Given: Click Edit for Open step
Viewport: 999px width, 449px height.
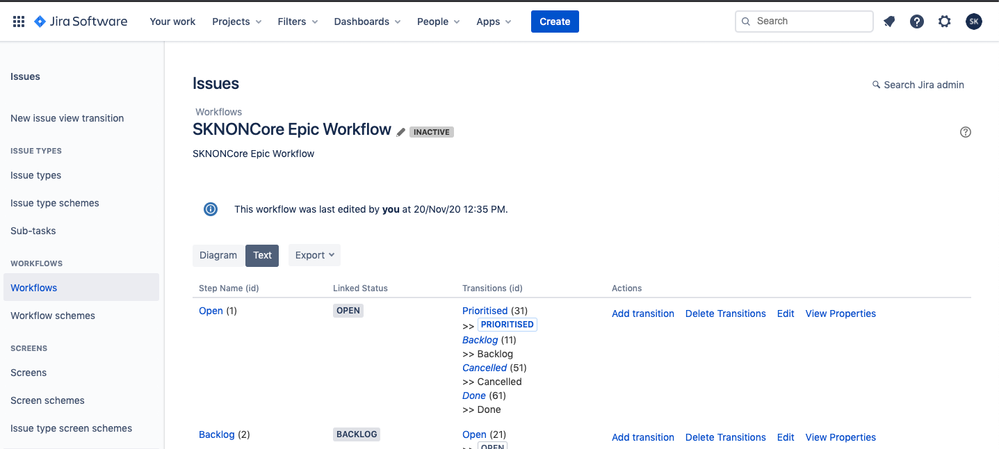Looking at the screenshot, I should click(786, 314).
